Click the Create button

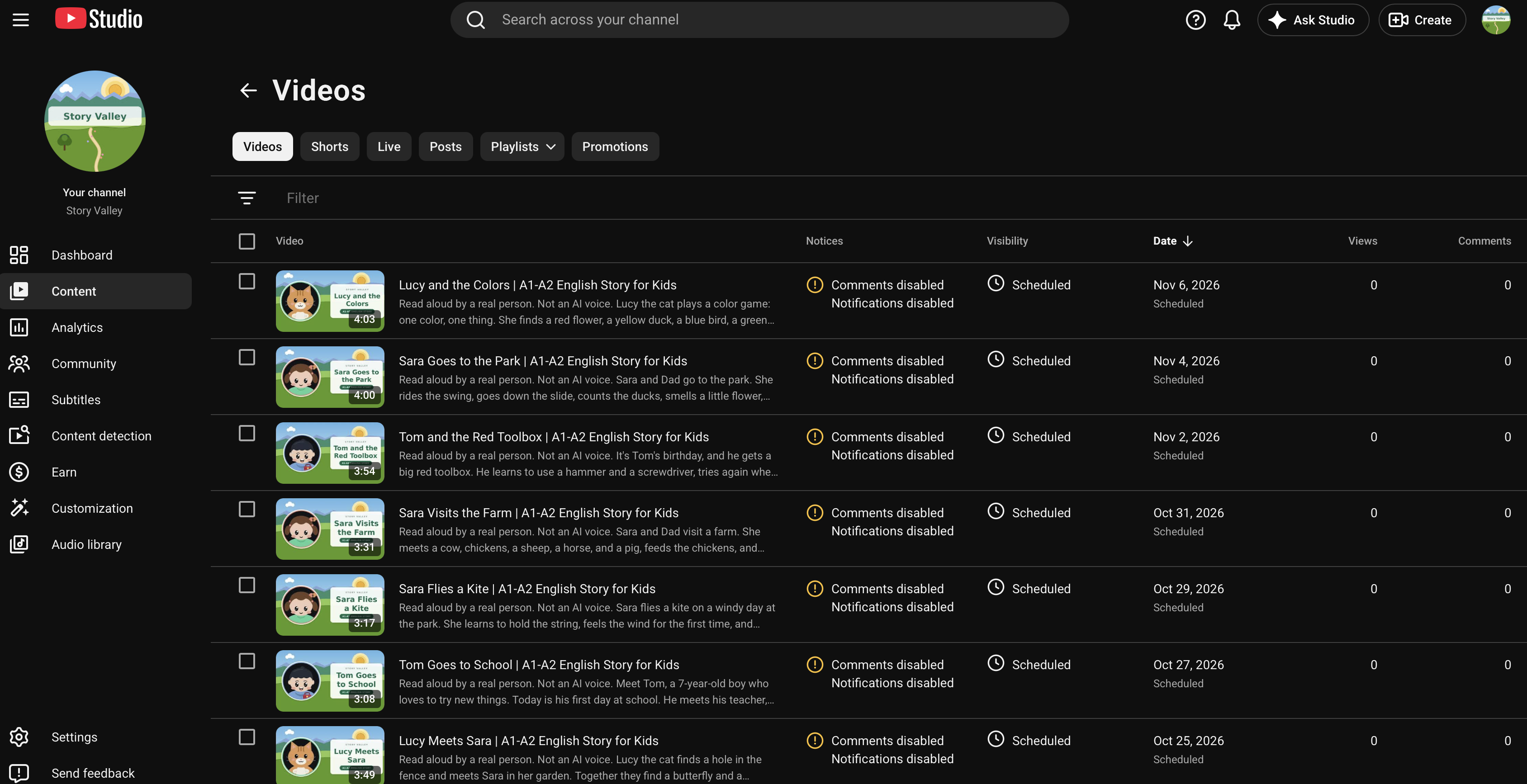[1422, 19]
